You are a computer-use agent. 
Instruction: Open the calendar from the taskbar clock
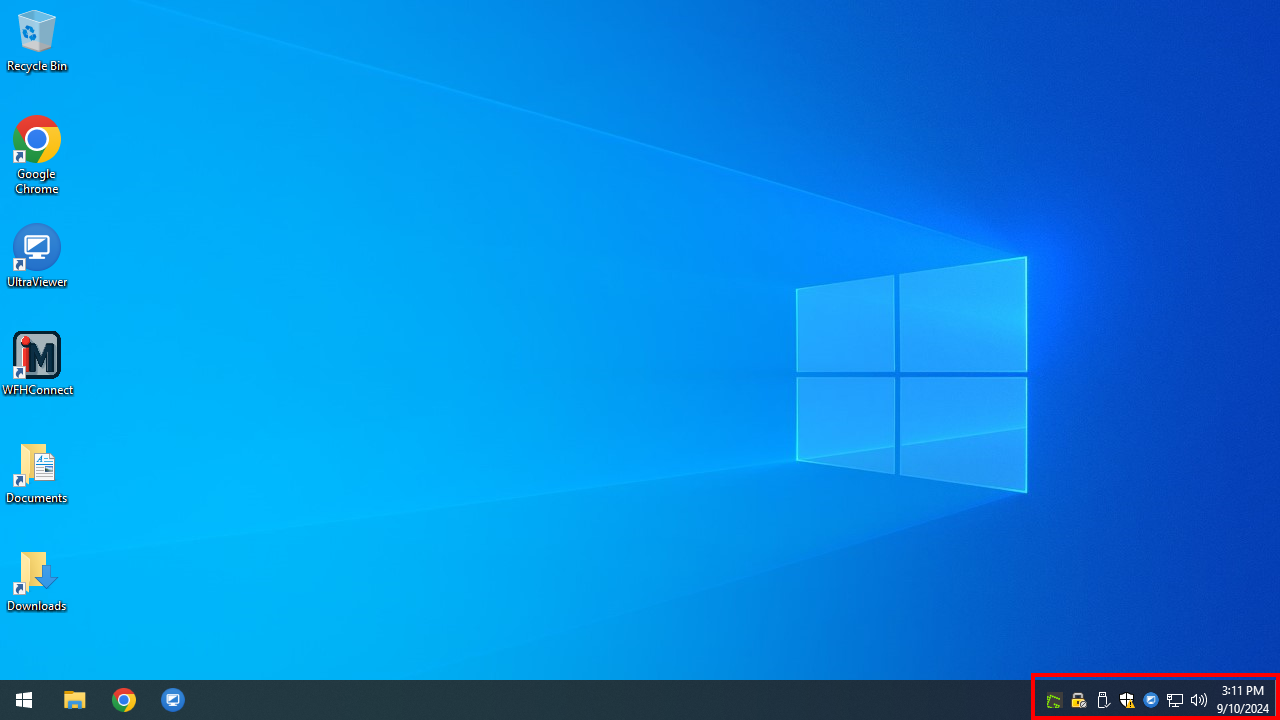[x=1242, y=700]
